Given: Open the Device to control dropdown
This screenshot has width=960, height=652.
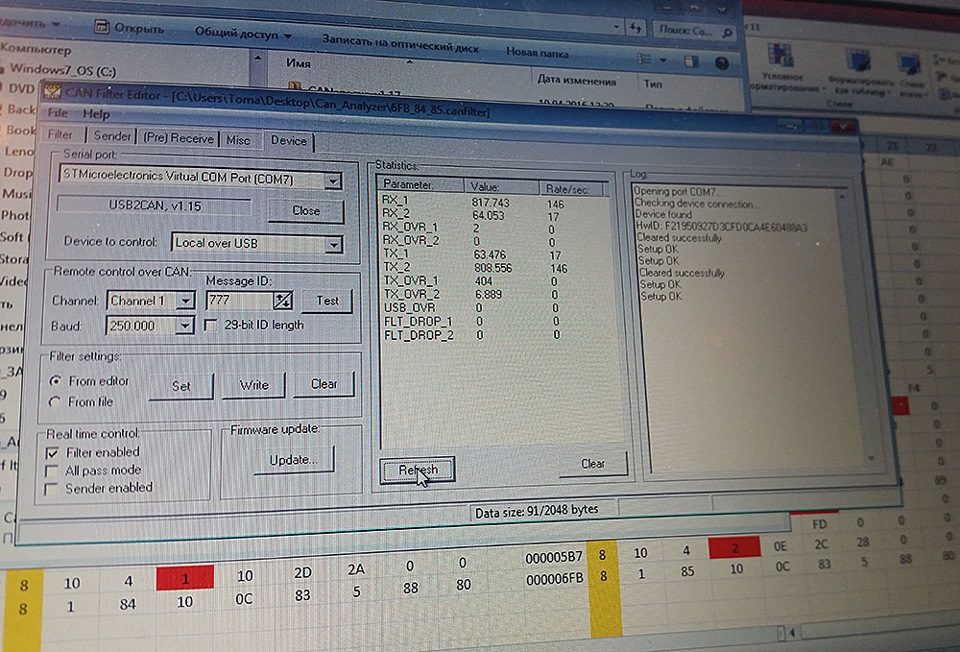Looking at the screenshot, I should coord(333,245).
